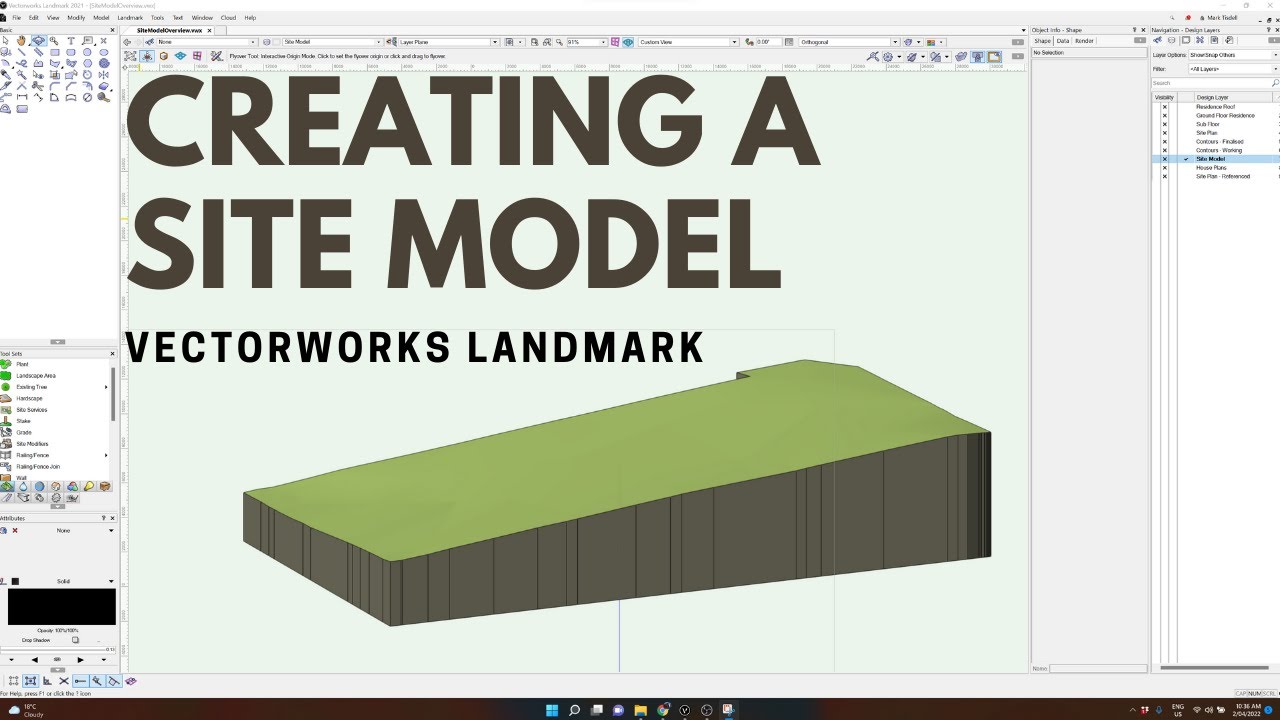This screenshot has width=1280, height=720.
Task: Click the Fit to Objects zoom icon
Action: tap(548, 42)
